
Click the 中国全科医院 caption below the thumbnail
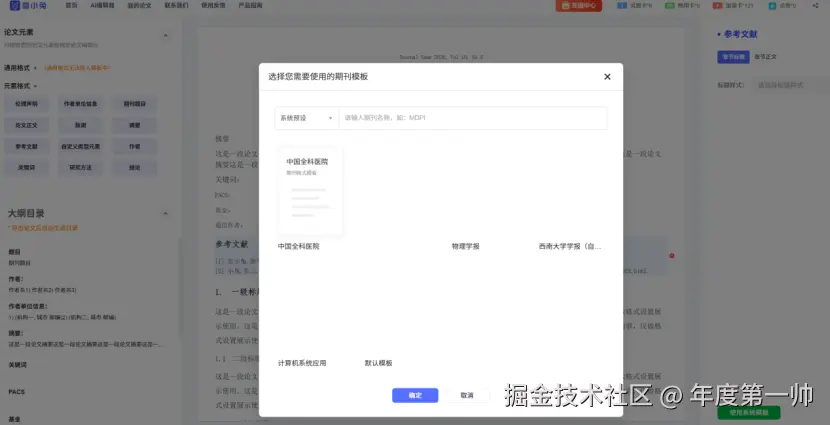coord(299,247)
